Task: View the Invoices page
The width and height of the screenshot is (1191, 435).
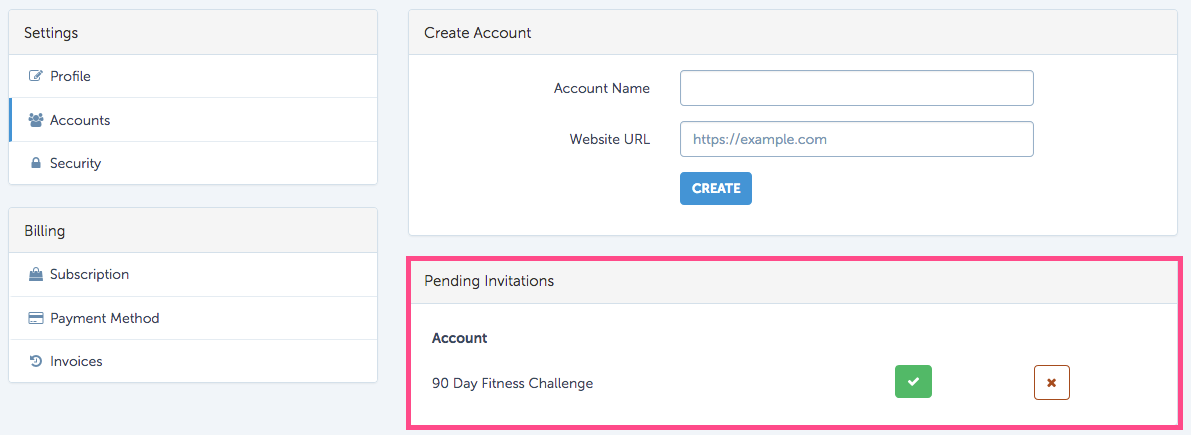Action: point(193,361)
